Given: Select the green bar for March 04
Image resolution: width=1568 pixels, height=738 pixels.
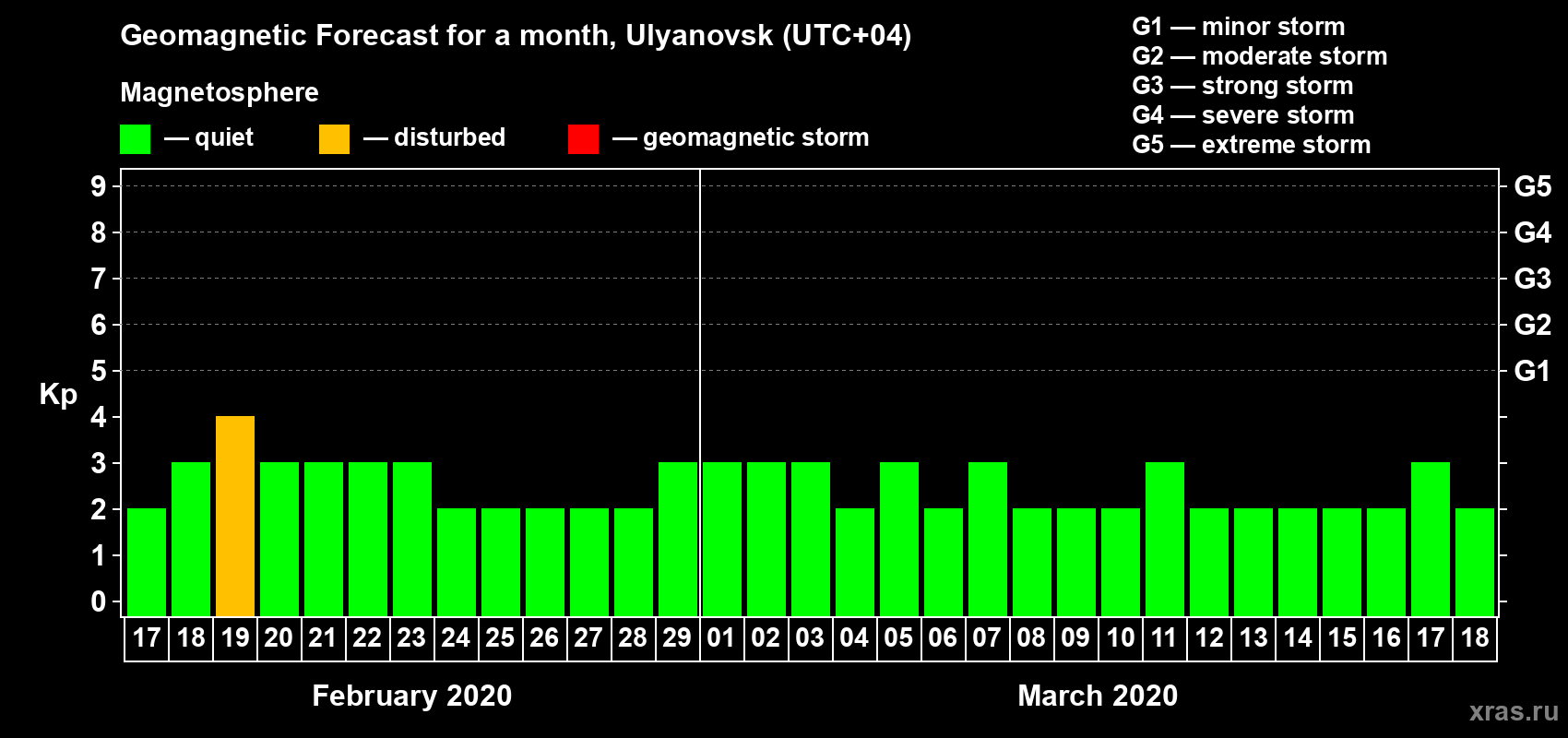Looking at the screenshot, I should point(855,563).
